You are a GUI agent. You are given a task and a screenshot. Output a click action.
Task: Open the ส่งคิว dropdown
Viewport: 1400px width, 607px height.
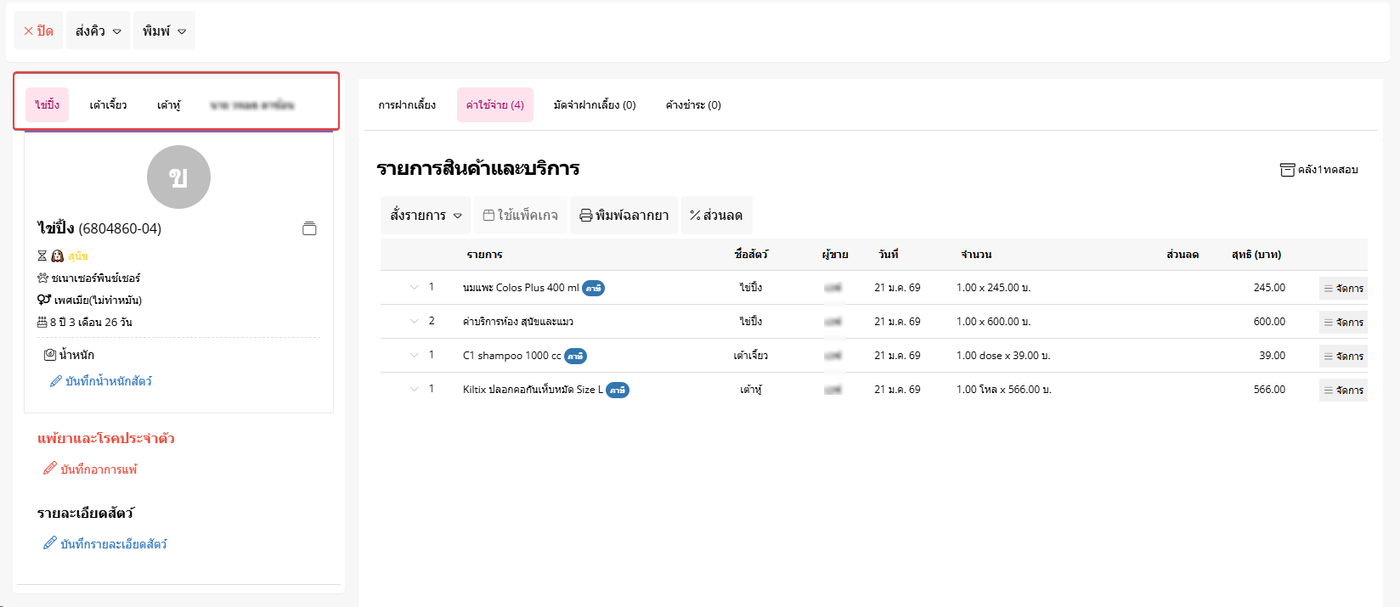coord(98,31)
